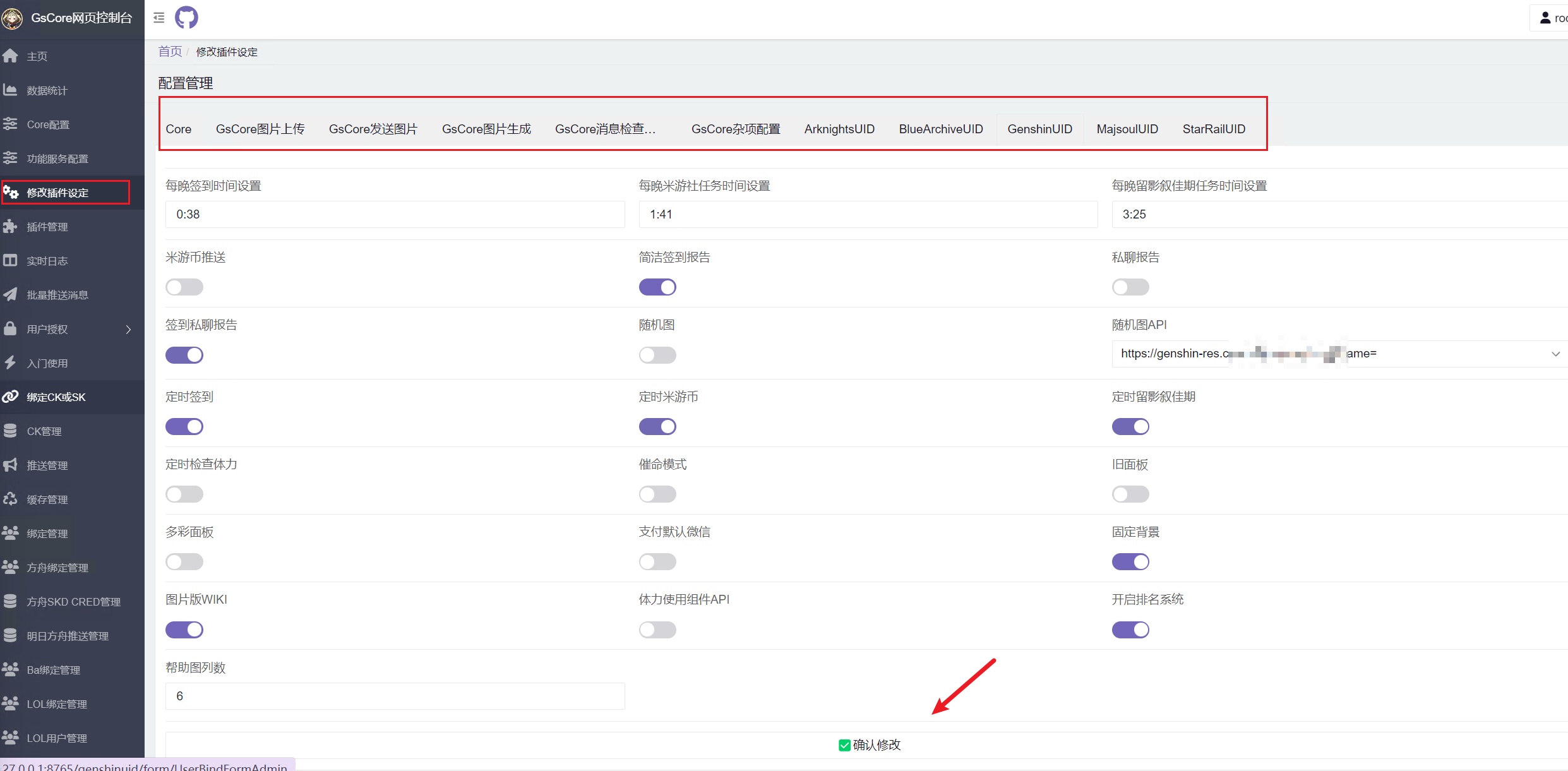Click the lightning bolt icon beside 入门使用
Viewport: 1568px width, 771px height.
10,363
